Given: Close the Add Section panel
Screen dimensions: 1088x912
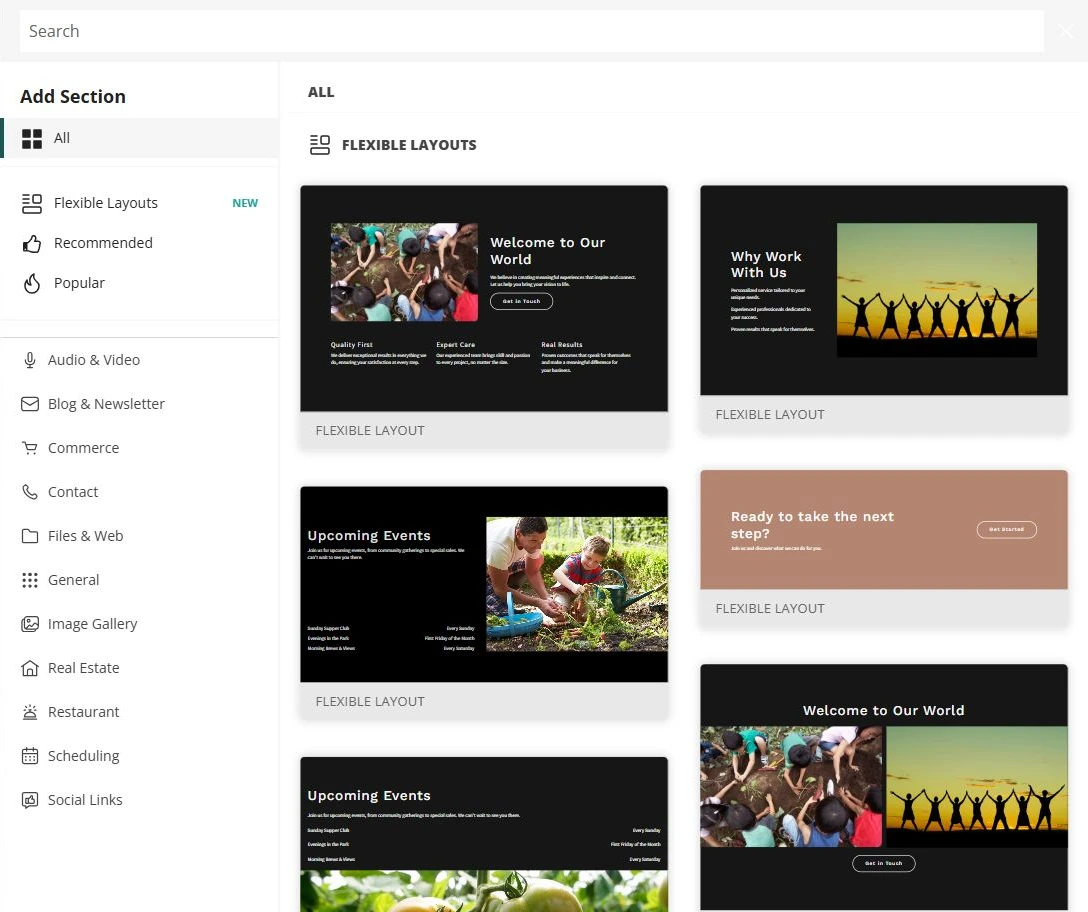Looking at the screenshot, I should [1066, 31].
